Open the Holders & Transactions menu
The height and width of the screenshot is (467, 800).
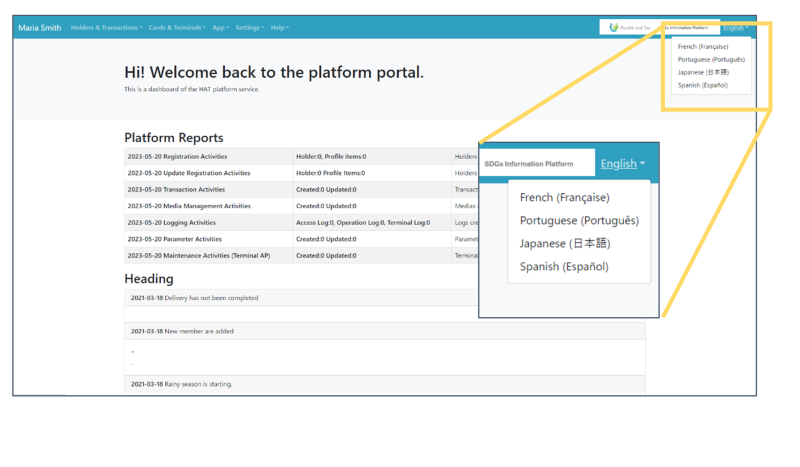click(106, 28)
